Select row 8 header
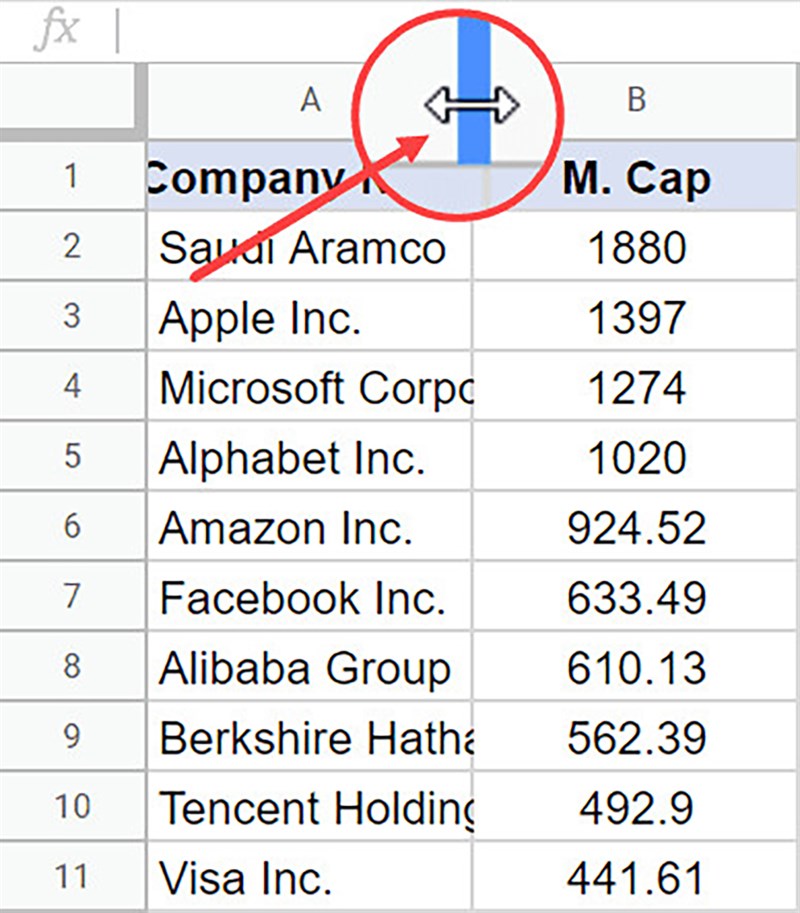800x913 pixels. click(x=72, y=667)
